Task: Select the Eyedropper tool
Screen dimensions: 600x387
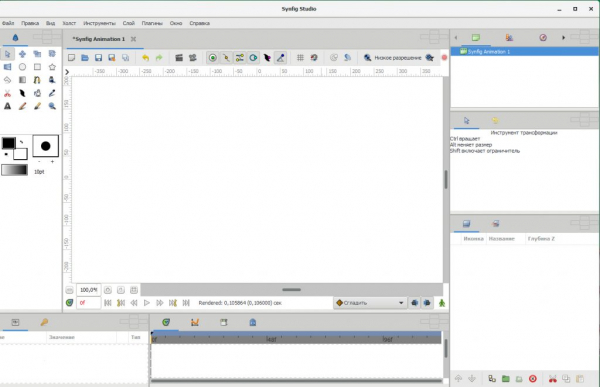Action: coord(52,93)
